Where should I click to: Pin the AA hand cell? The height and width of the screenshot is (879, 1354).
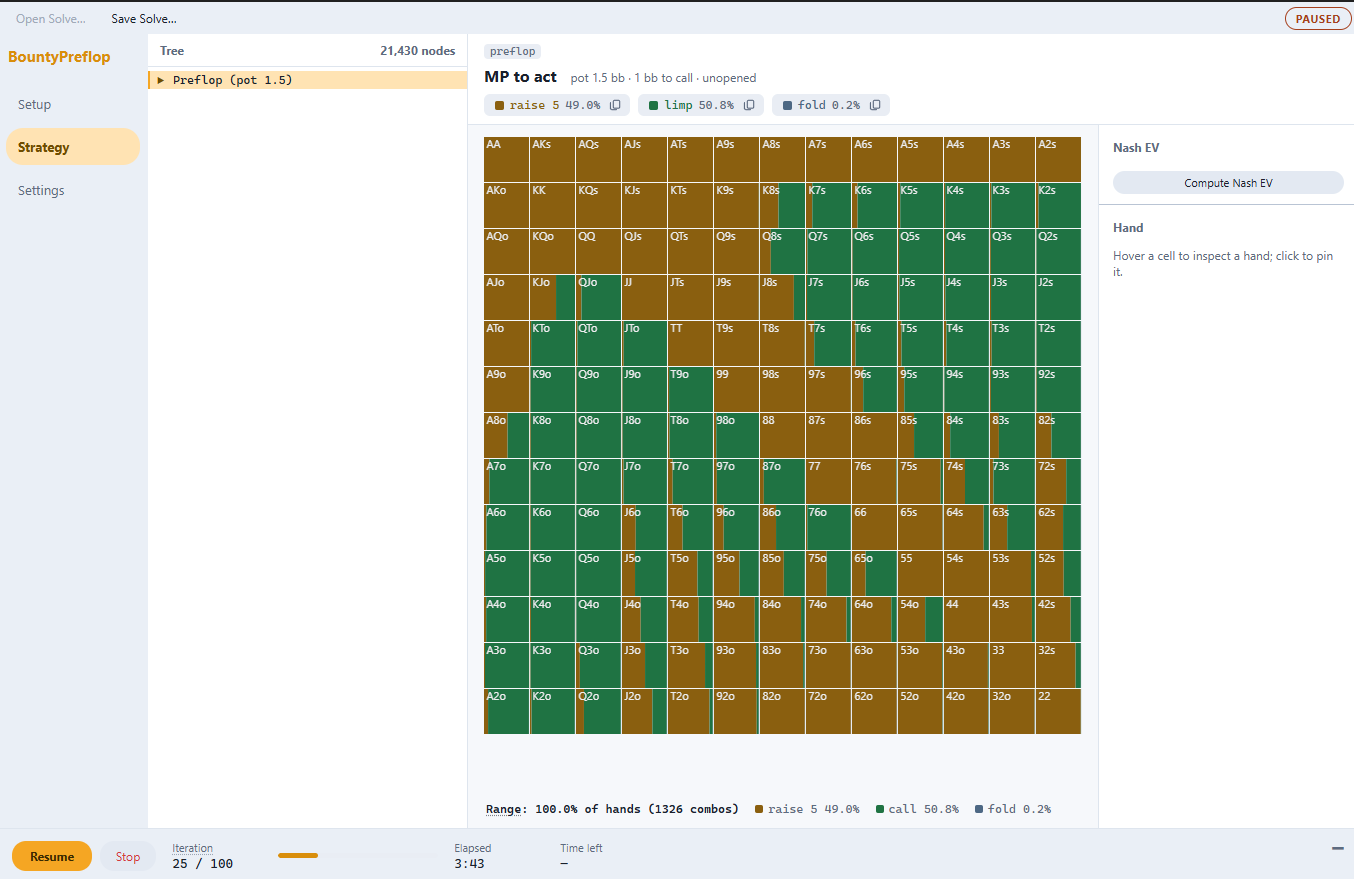tap(507, 159)
